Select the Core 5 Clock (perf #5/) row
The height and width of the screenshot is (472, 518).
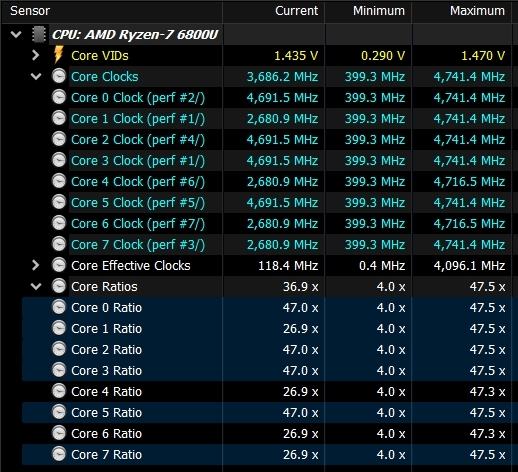(x=267, y=203)
